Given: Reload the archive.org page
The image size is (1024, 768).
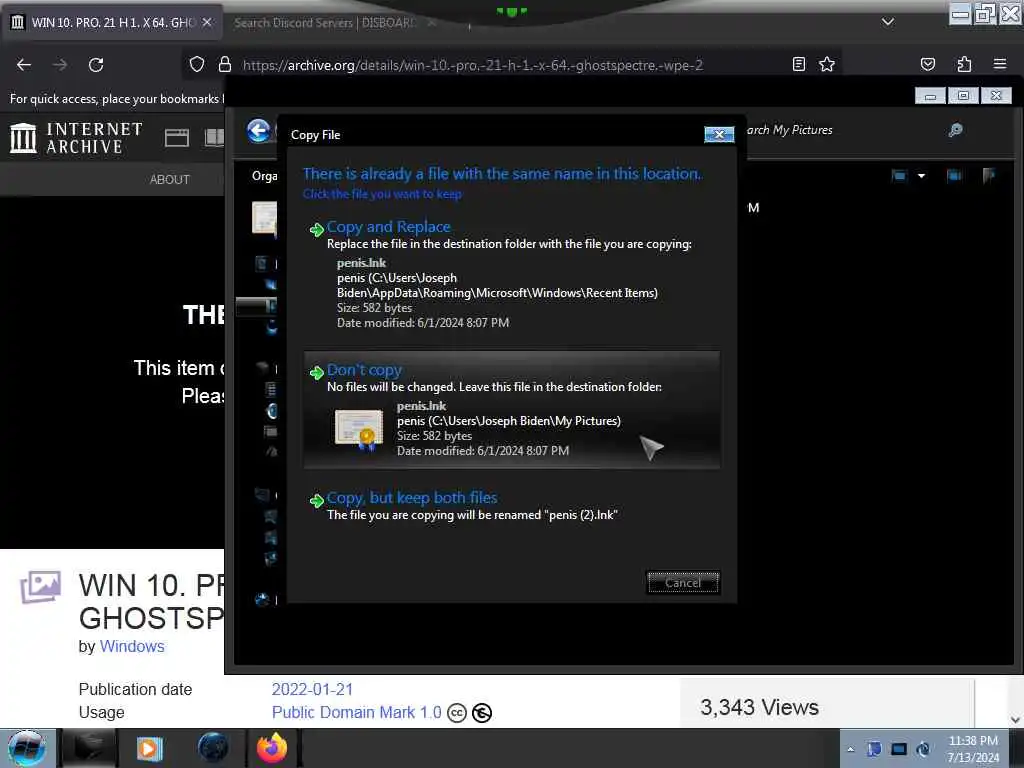Looking at the screenshot, I should 96,65.
